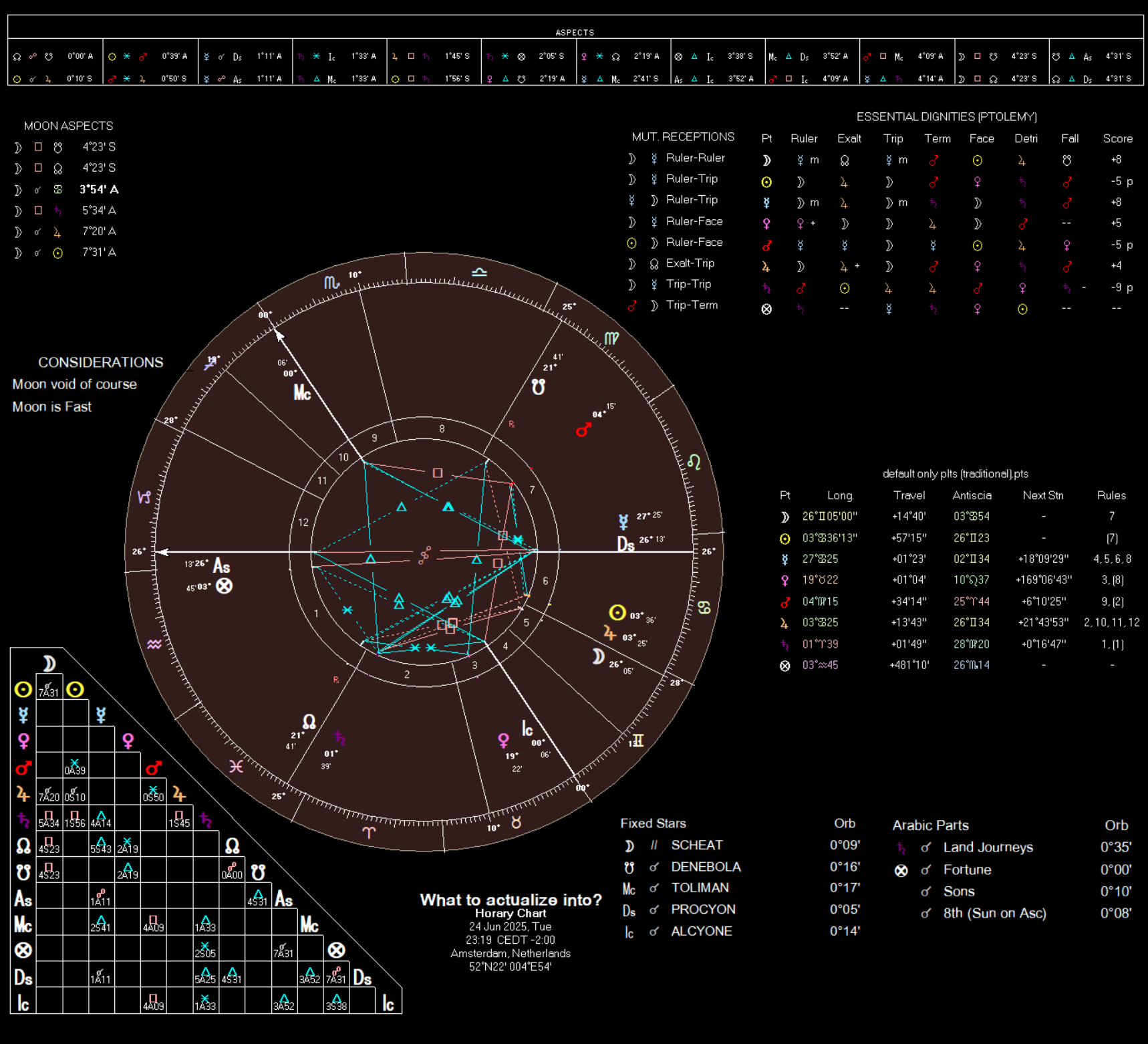Select the Moon crescent glyph in the chart wheel
Image resolution: width=1148 pixels, height=1044 pixels.
click(x=599, y=657)
